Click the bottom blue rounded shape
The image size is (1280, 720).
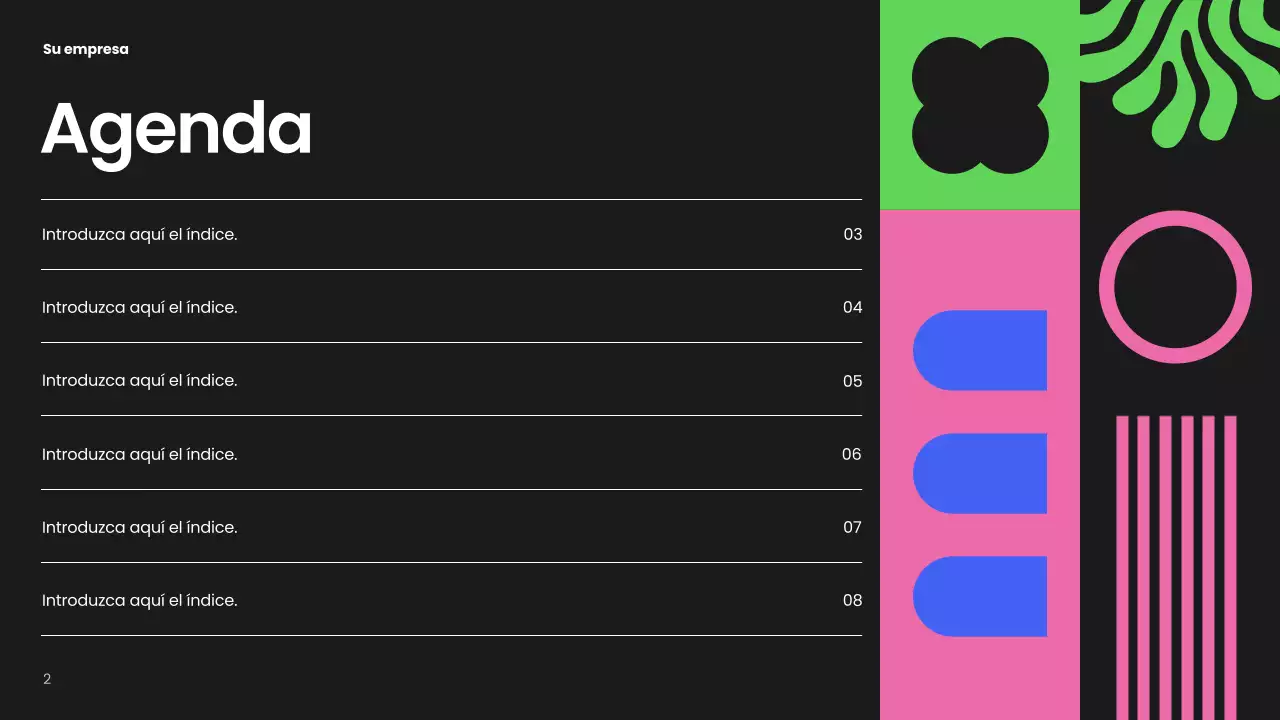(x=980, y=596)
